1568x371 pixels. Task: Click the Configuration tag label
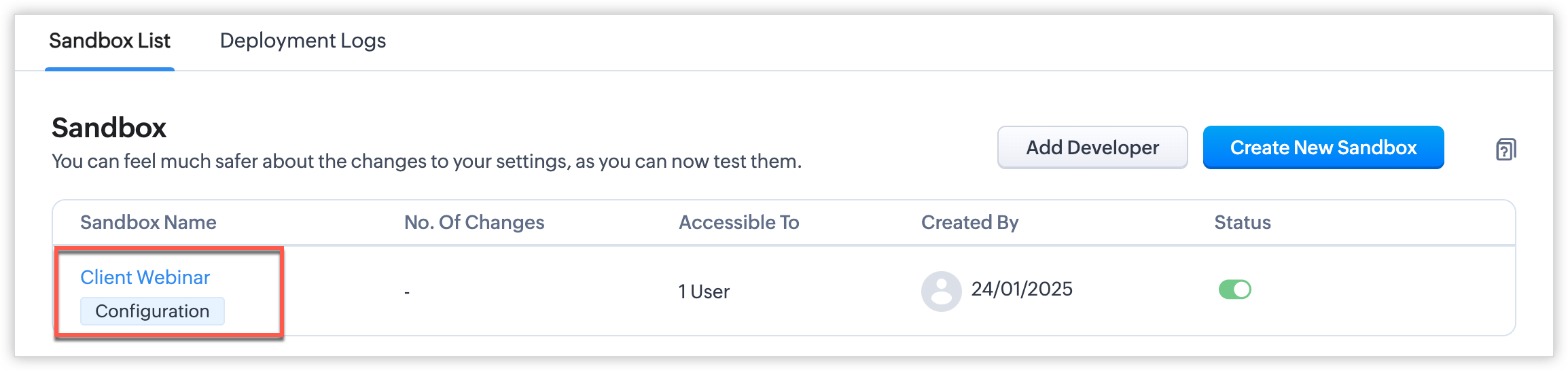click(152, 311)
